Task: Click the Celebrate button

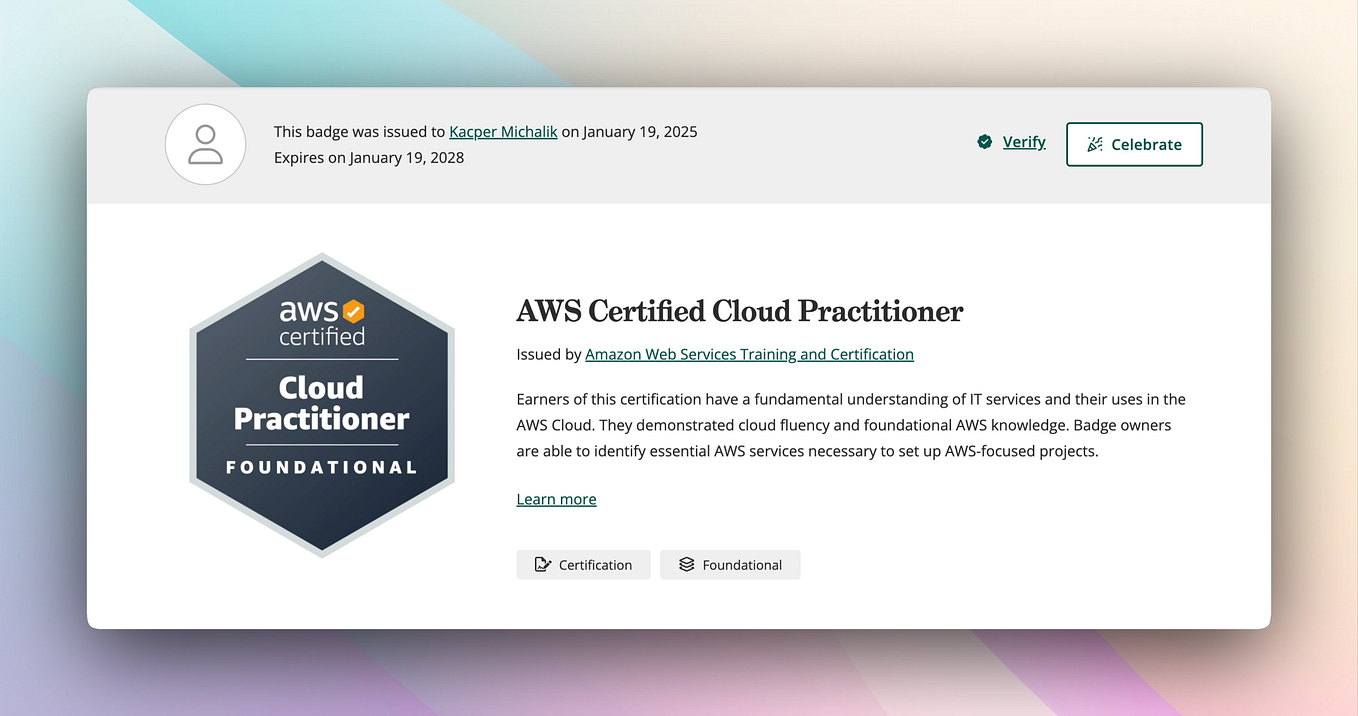Action: (1134, 144)
